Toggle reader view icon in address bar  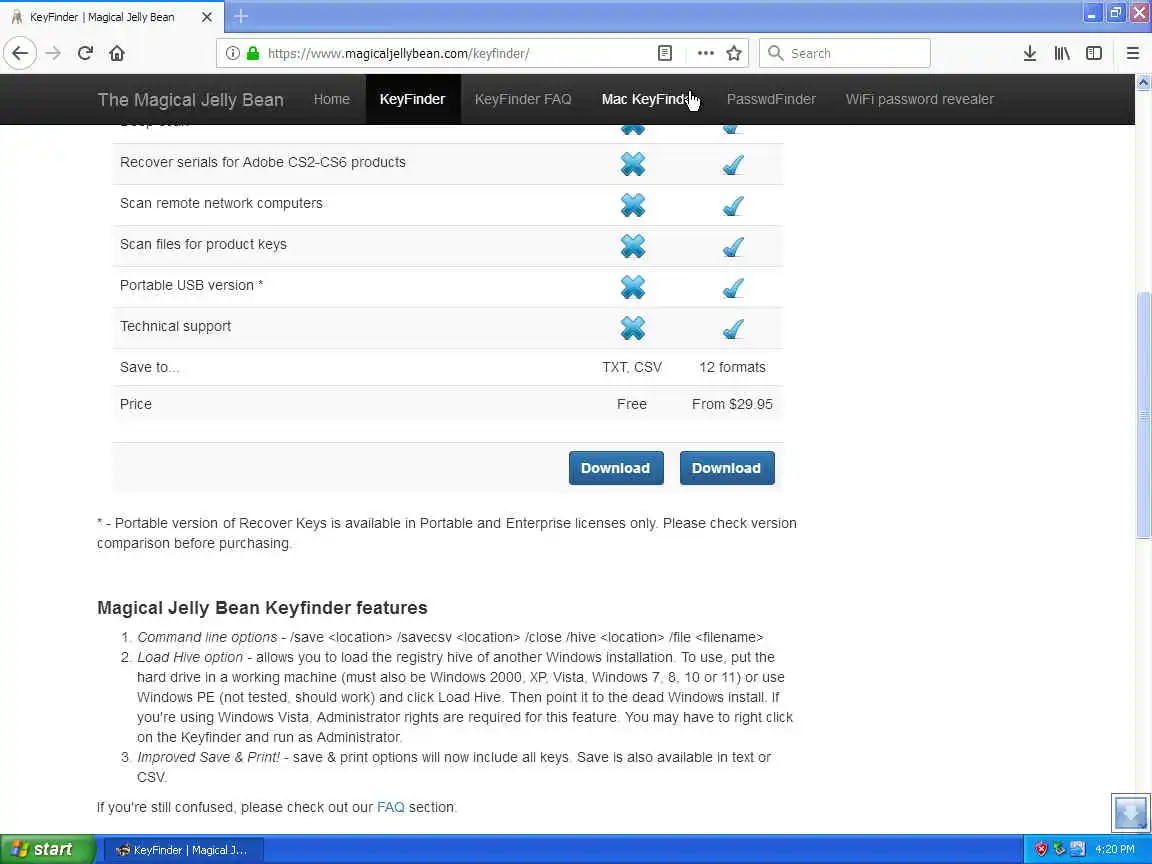(x=665, y=53)
